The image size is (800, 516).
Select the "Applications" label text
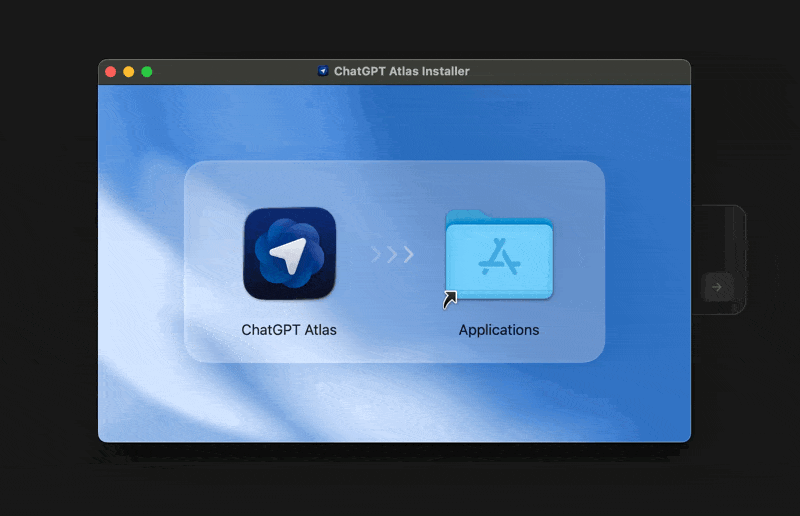pos(499,330)
